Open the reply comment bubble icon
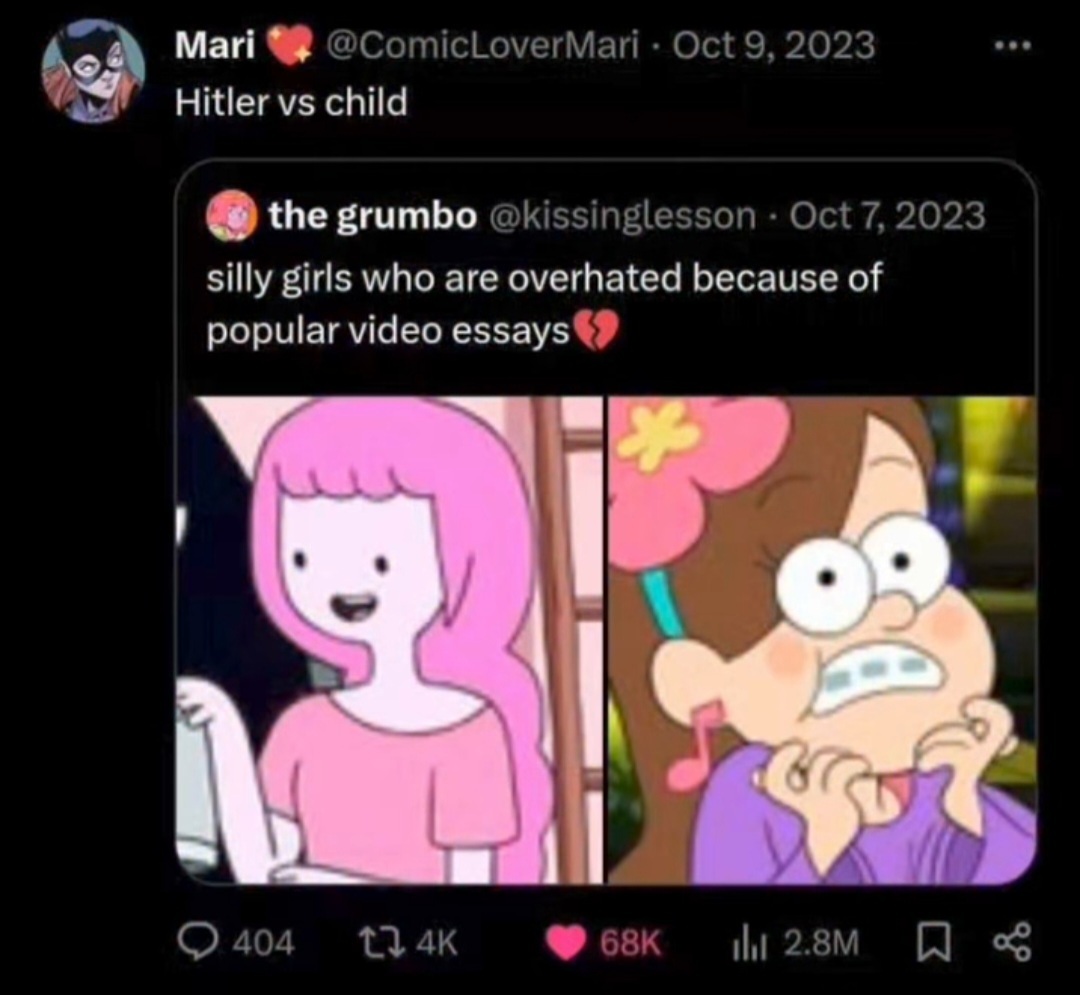1080x995 pixels. 196,942
